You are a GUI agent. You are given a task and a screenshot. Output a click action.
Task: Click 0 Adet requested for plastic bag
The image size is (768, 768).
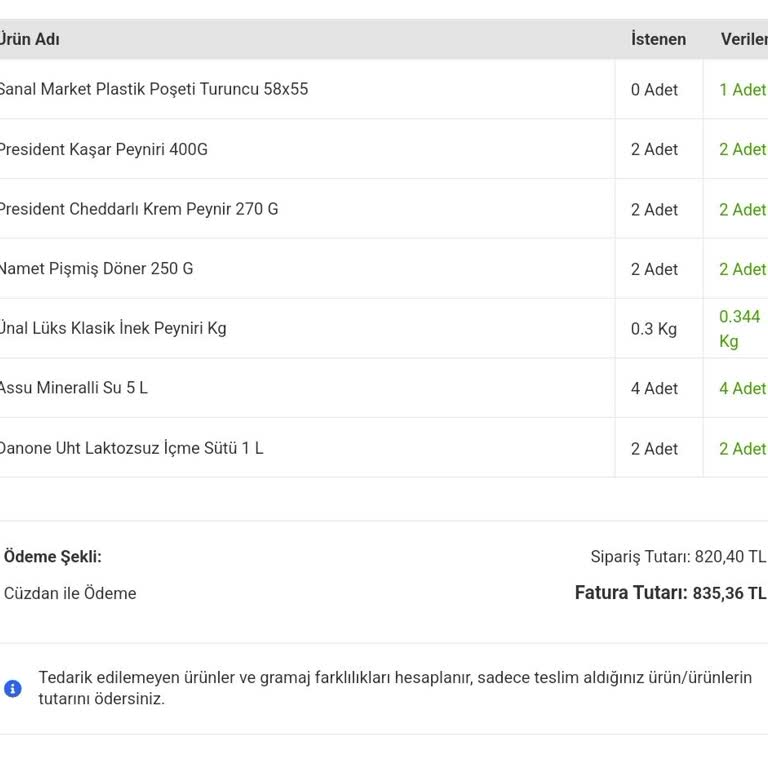coord(654,89)
